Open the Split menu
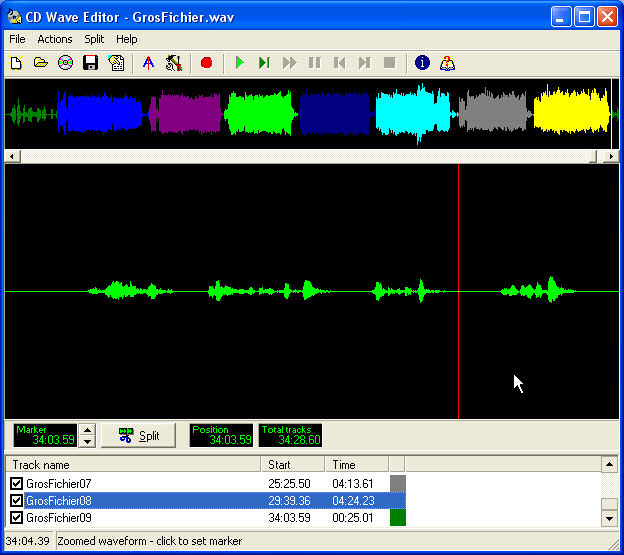This screenshot has width=624, height=555. click(x=94, y=39)
